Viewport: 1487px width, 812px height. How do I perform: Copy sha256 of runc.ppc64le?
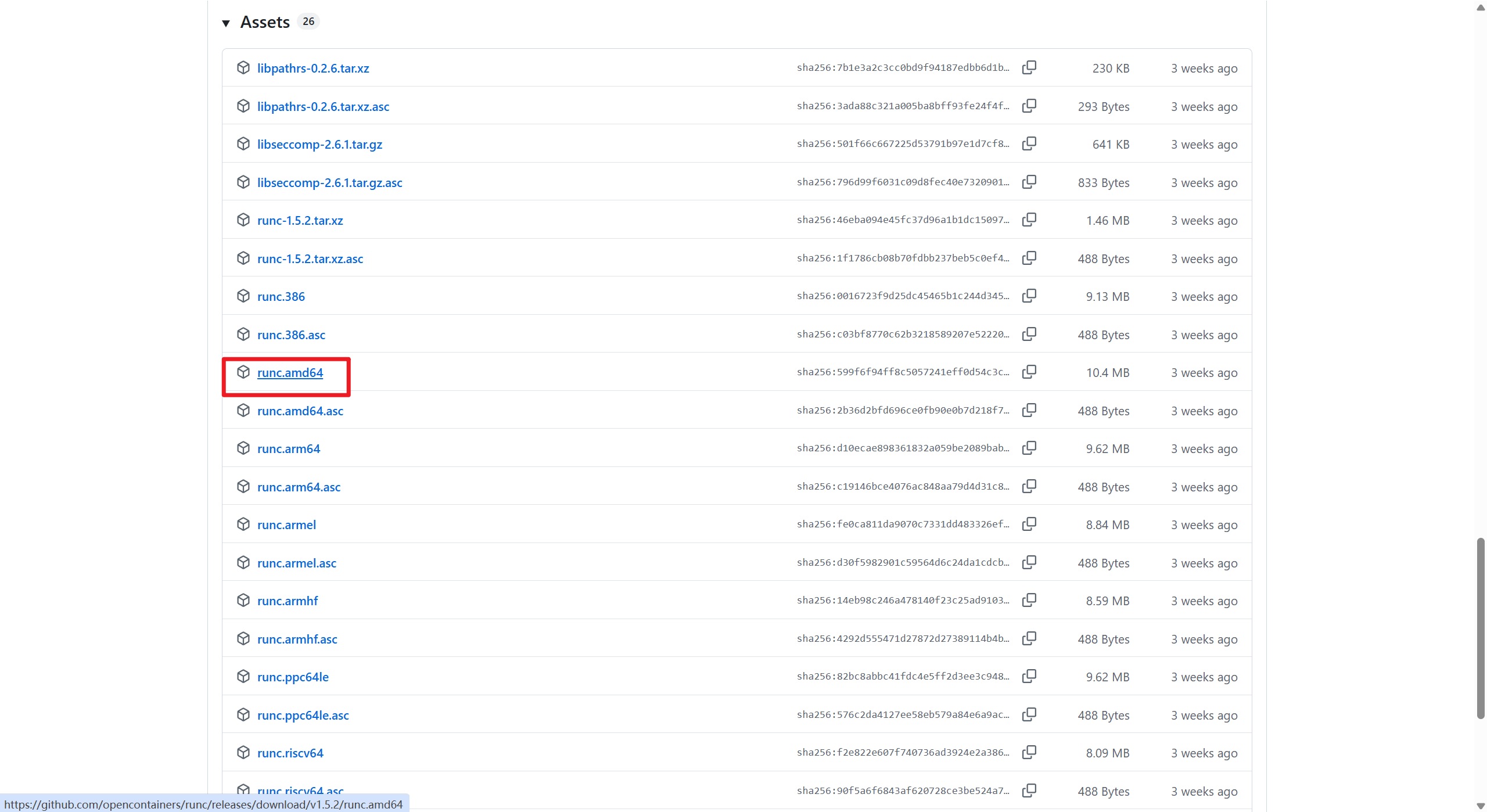(x=1029, y=676)
